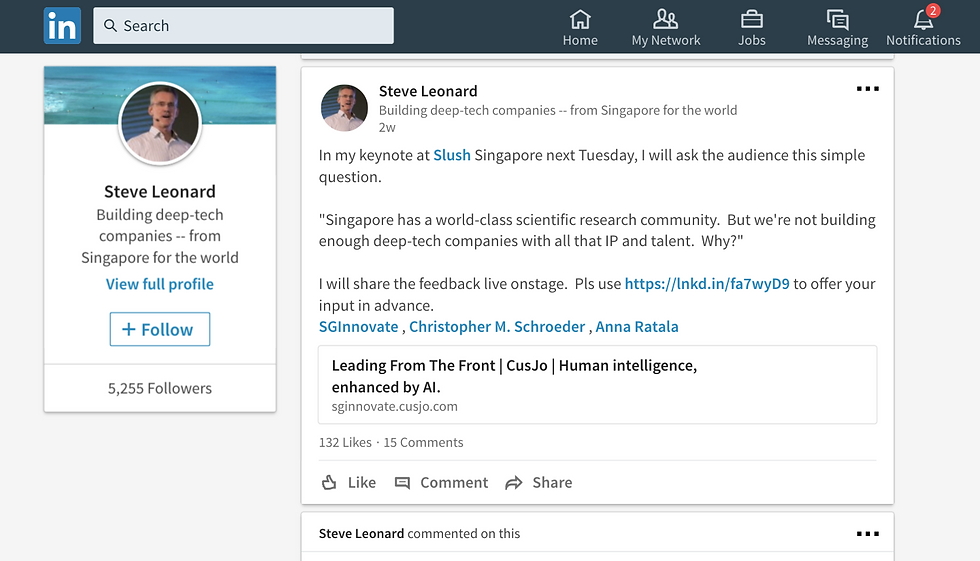Screen dimensions: 980x561
Task: Click the sginnovate.cusjo.com source text
Action: click(394, 406)
